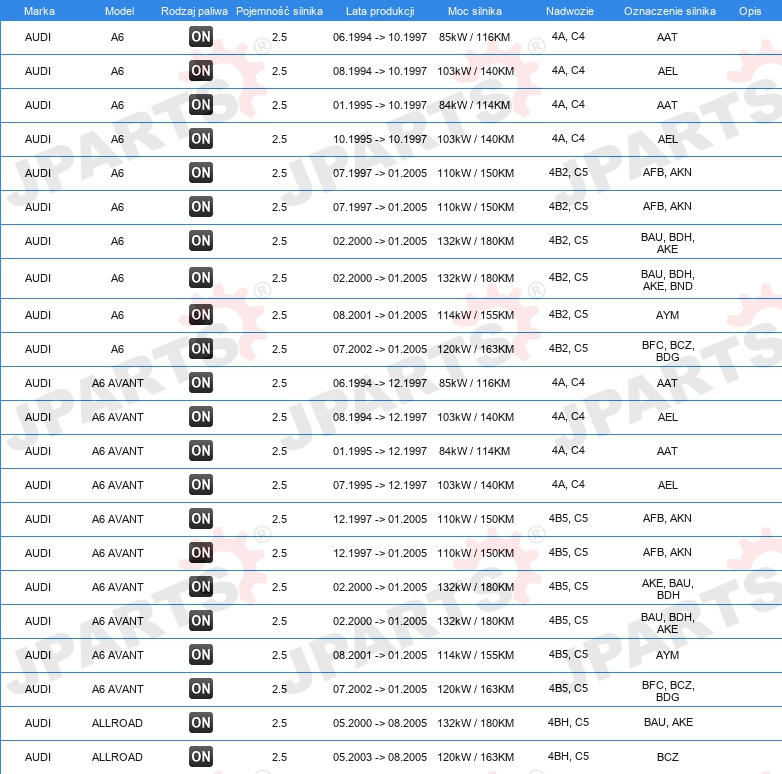This screenshot has height=774, width=782.
Task: Click ON fuel icon for A6 AVANT 01.1995 -> 12.1997
Action: pos(201,450)
